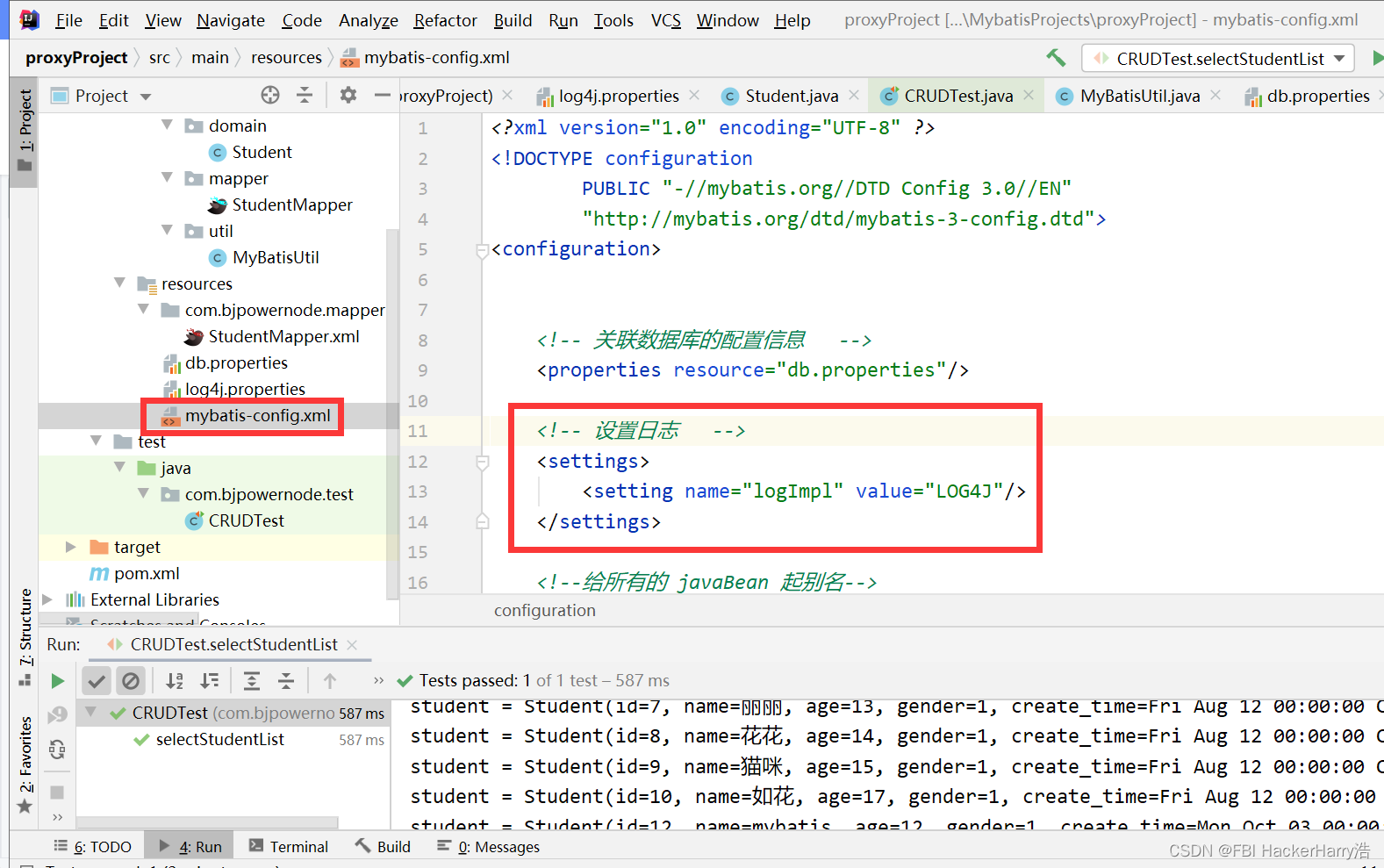Show more test toolbar actions chevron

click(378, 680)
